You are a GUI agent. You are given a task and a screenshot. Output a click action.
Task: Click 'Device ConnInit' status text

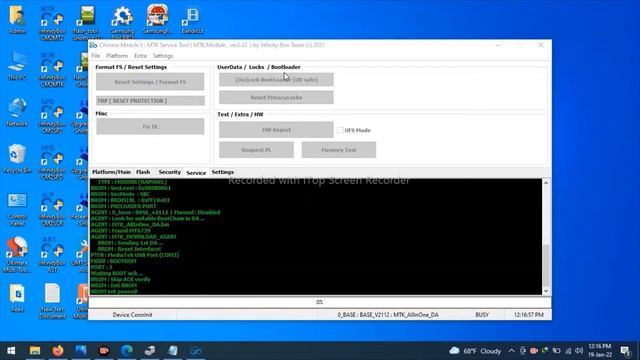[132, 315]
